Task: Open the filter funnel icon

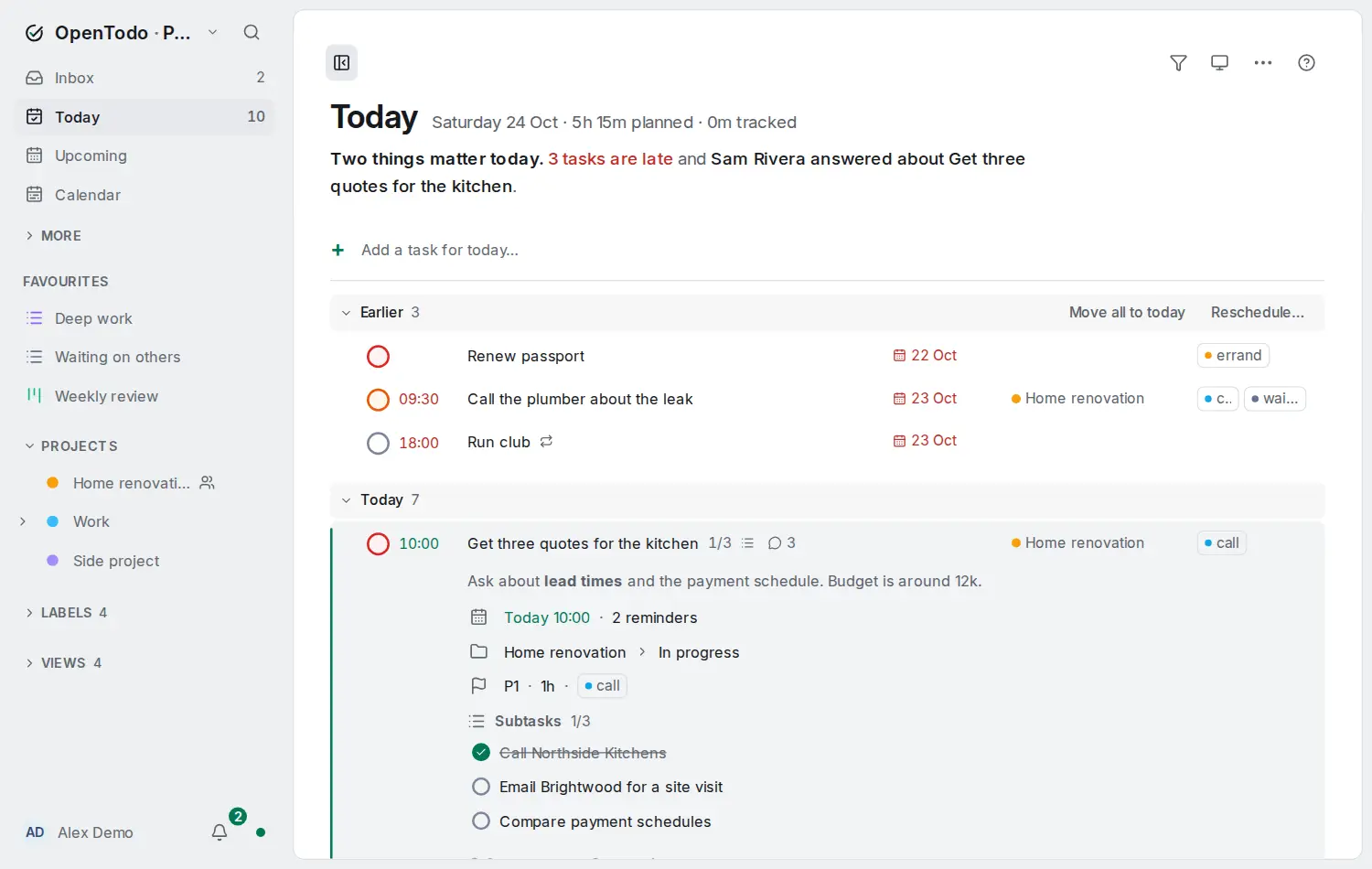Action: pyautogui.click(x=1178, y=63)
